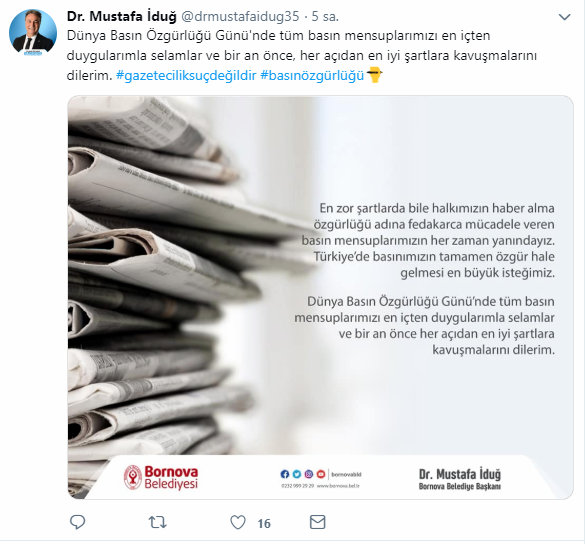Viewport: 585px width, 544px height.
Task: Send tweet via the envelope message icon
Action: tap(317, 522)
